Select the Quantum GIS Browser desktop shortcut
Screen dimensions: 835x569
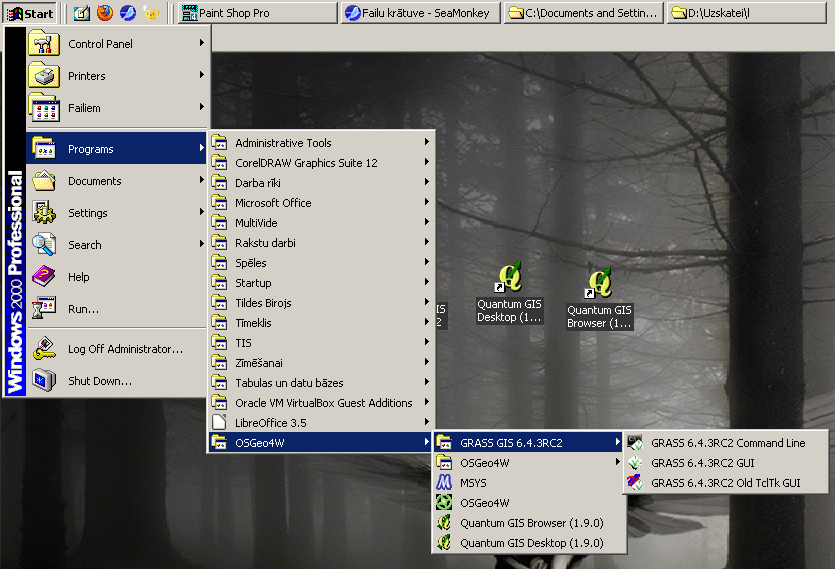pos(600,298)
